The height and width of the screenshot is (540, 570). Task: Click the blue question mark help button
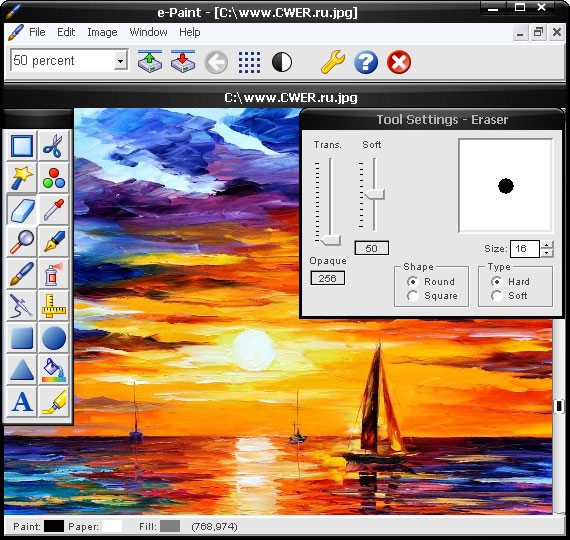[x=366, y=62]
